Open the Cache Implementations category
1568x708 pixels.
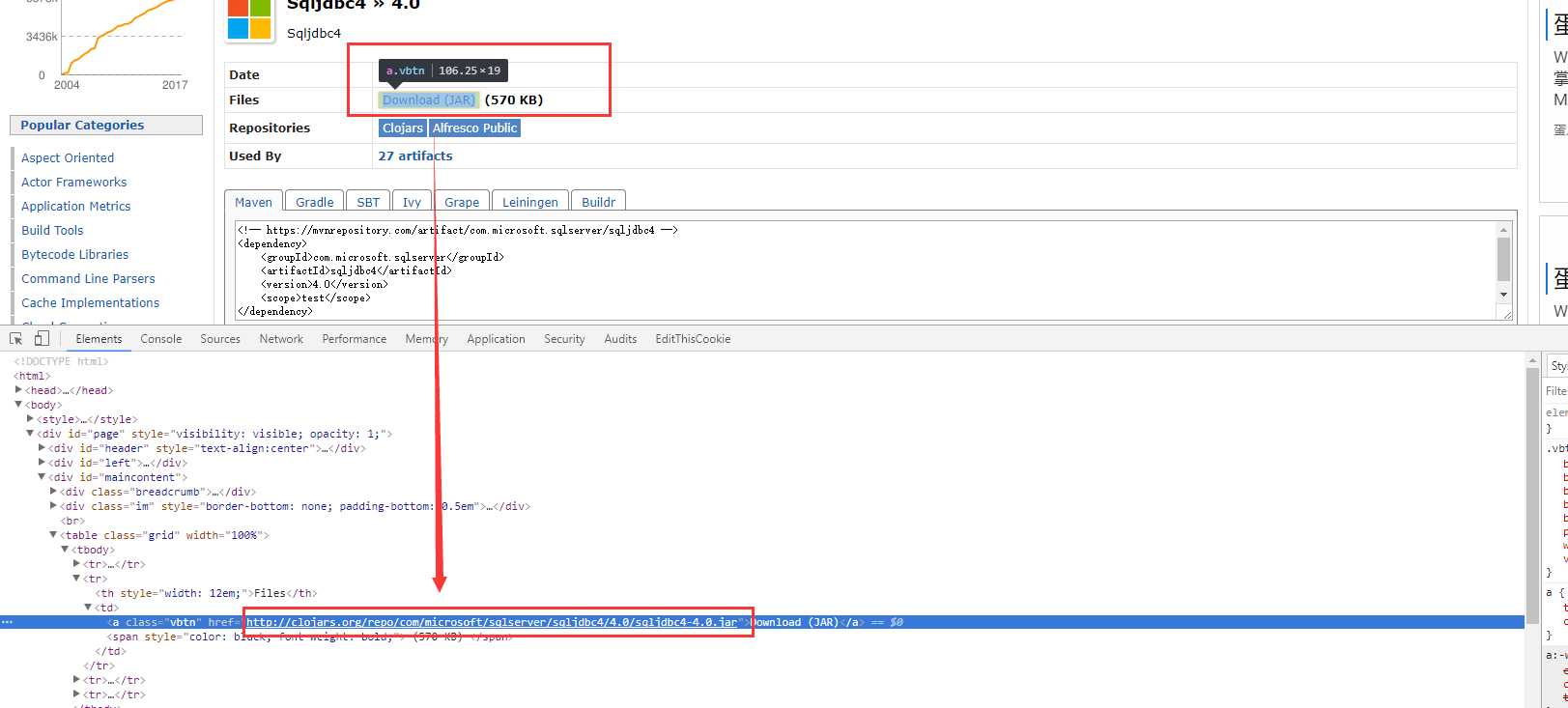click(x=91, y=302)
